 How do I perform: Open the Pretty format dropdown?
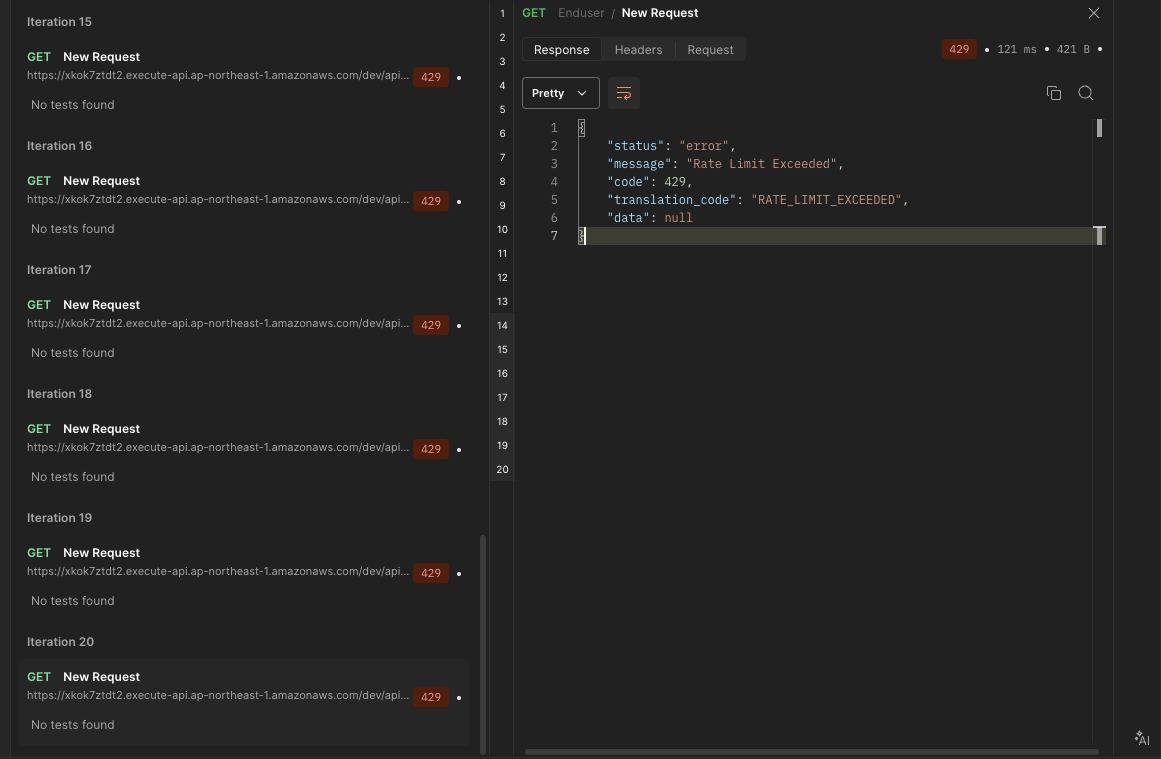560,93
